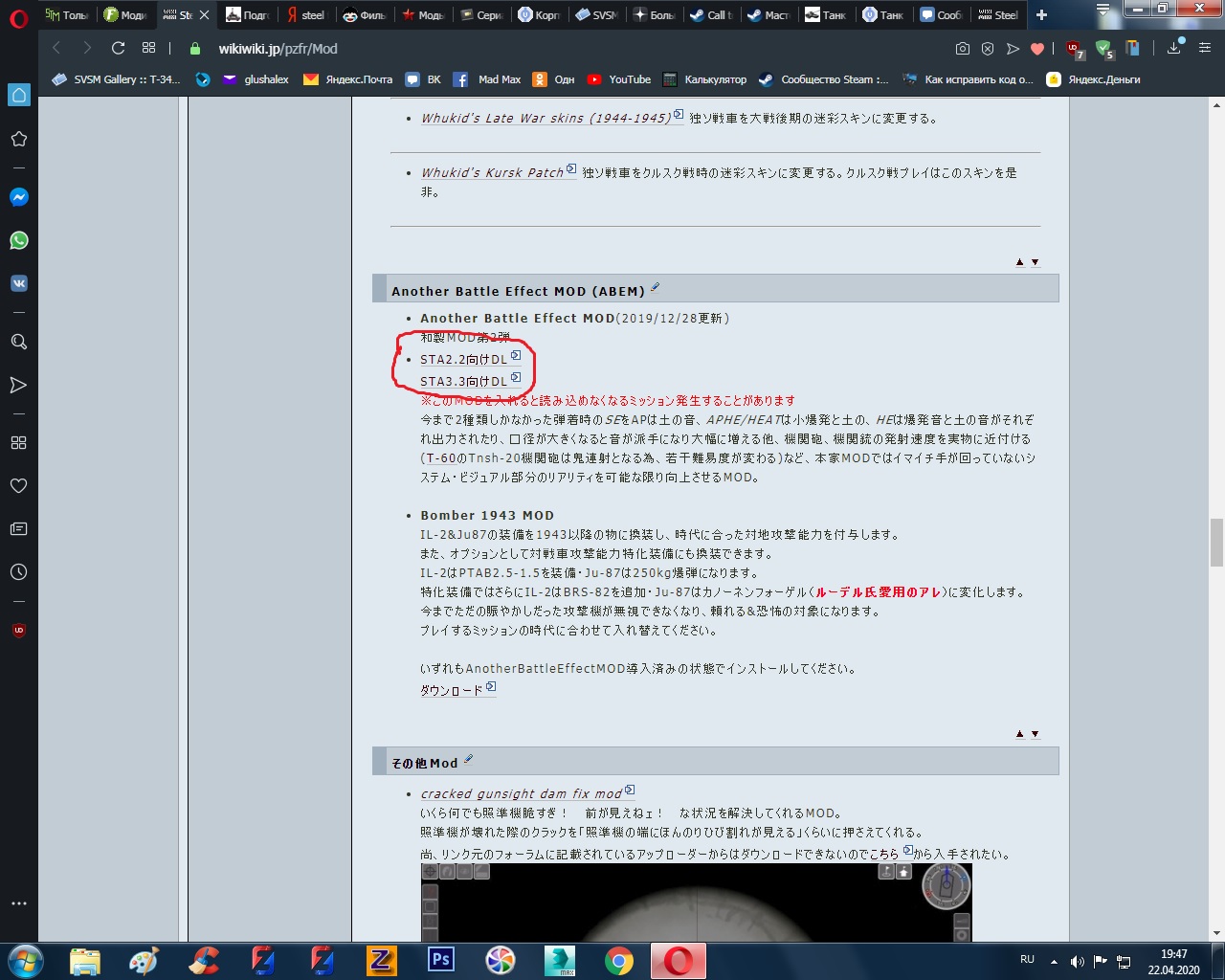Open WhatsApp in the sidebar

(x=18, y=240)
